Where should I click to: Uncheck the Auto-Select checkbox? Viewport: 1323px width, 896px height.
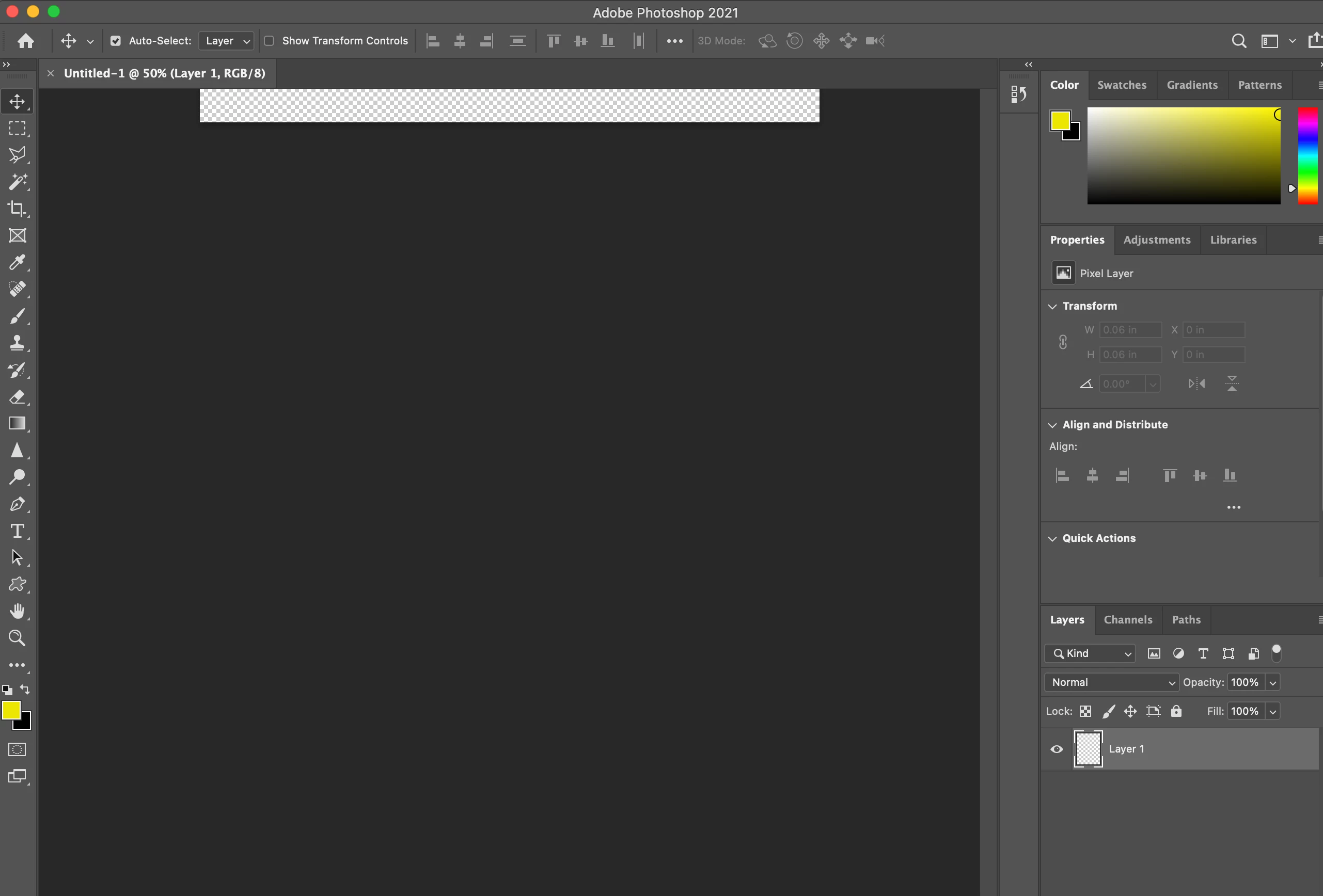[116, 41]
